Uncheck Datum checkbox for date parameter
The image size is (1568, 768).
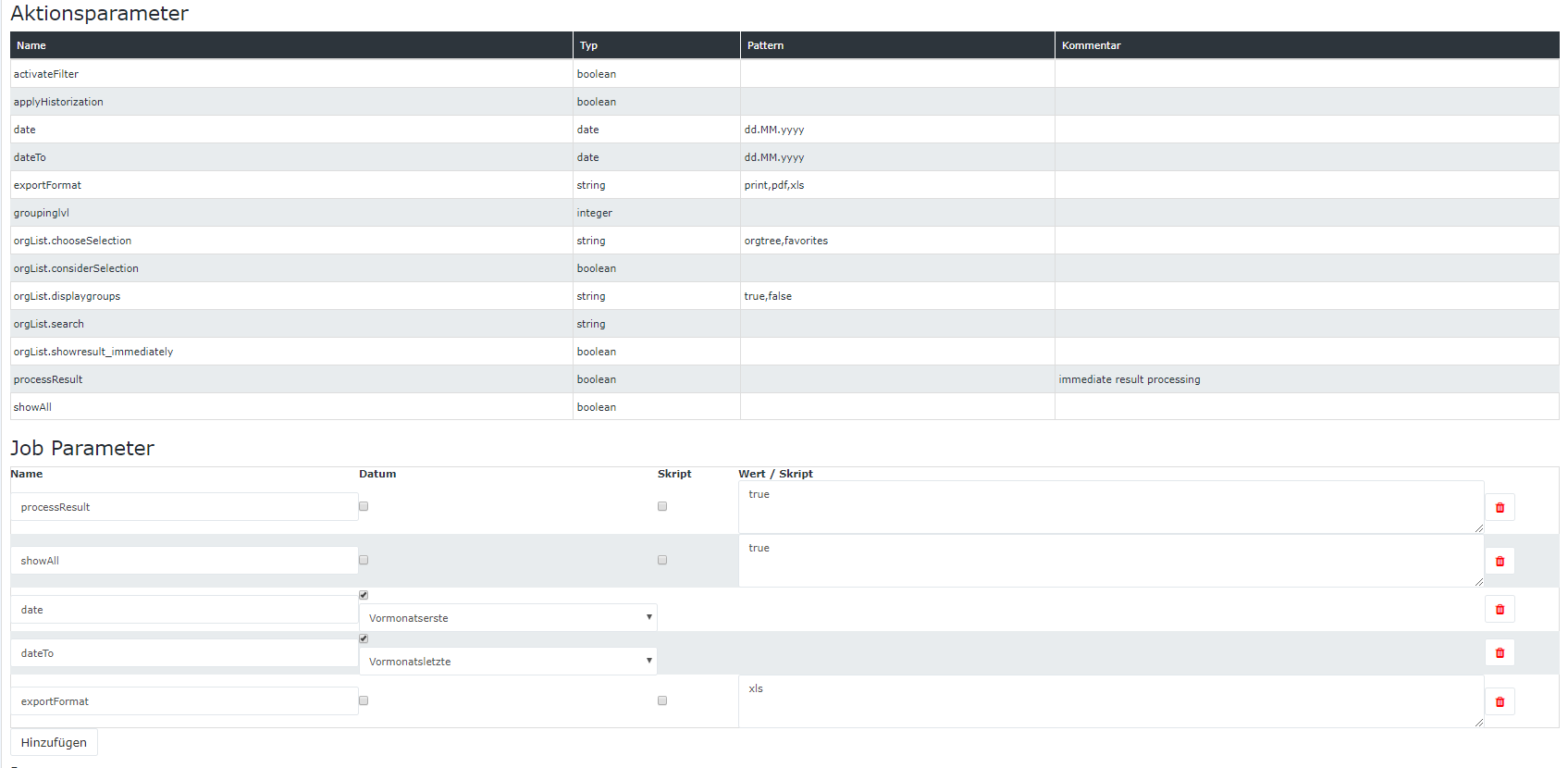click(364, 595)
